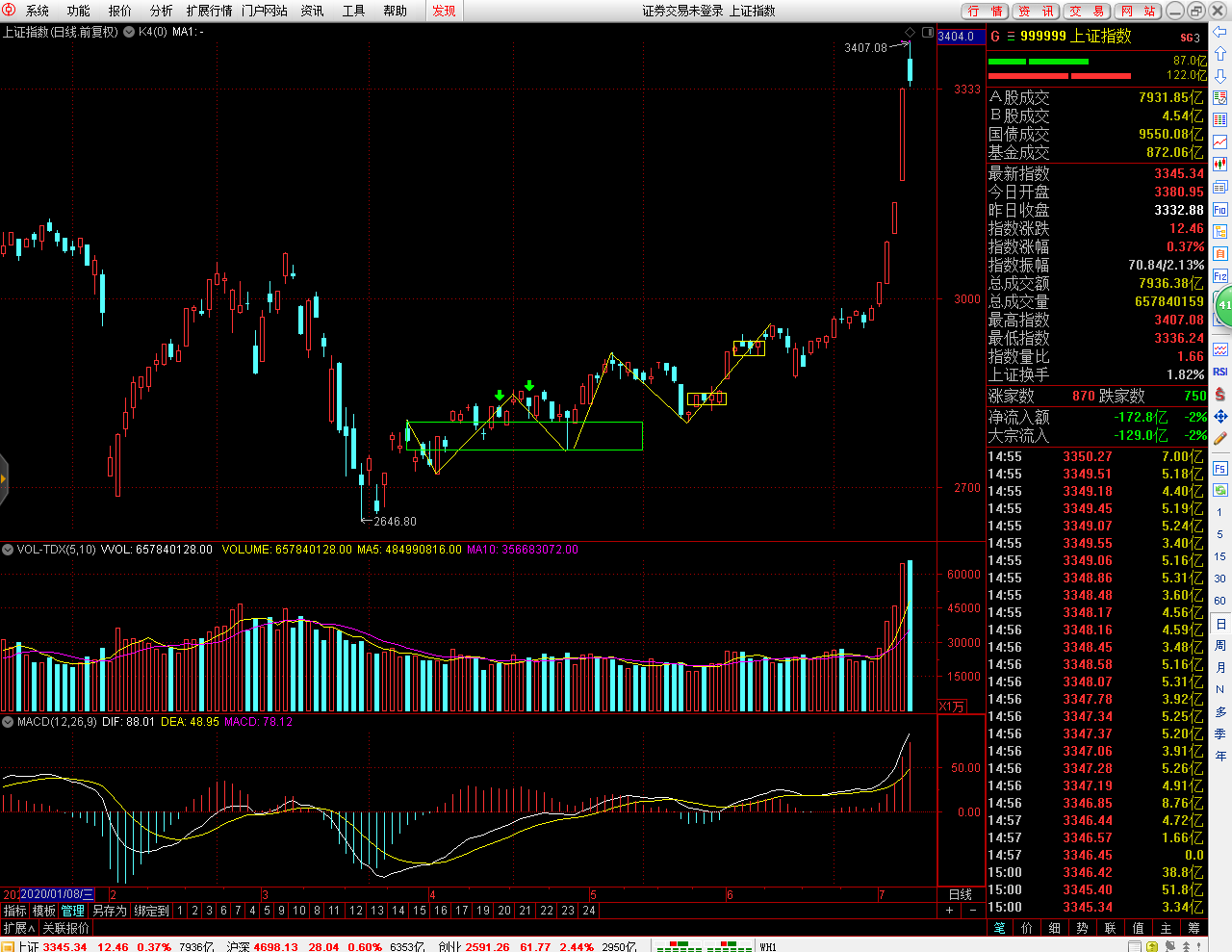Select the blue four-way move arrows icon

pyautogui.click(x=1219, y=416)
